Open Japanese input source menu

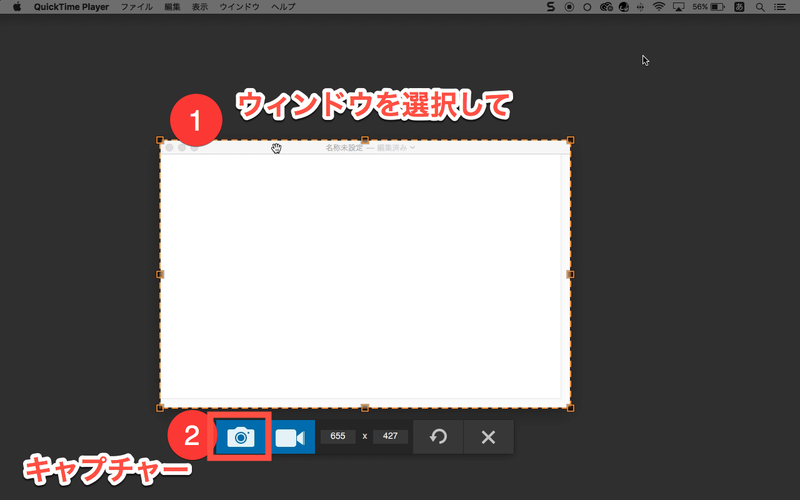pyautogui.click(x=740, y=7)
